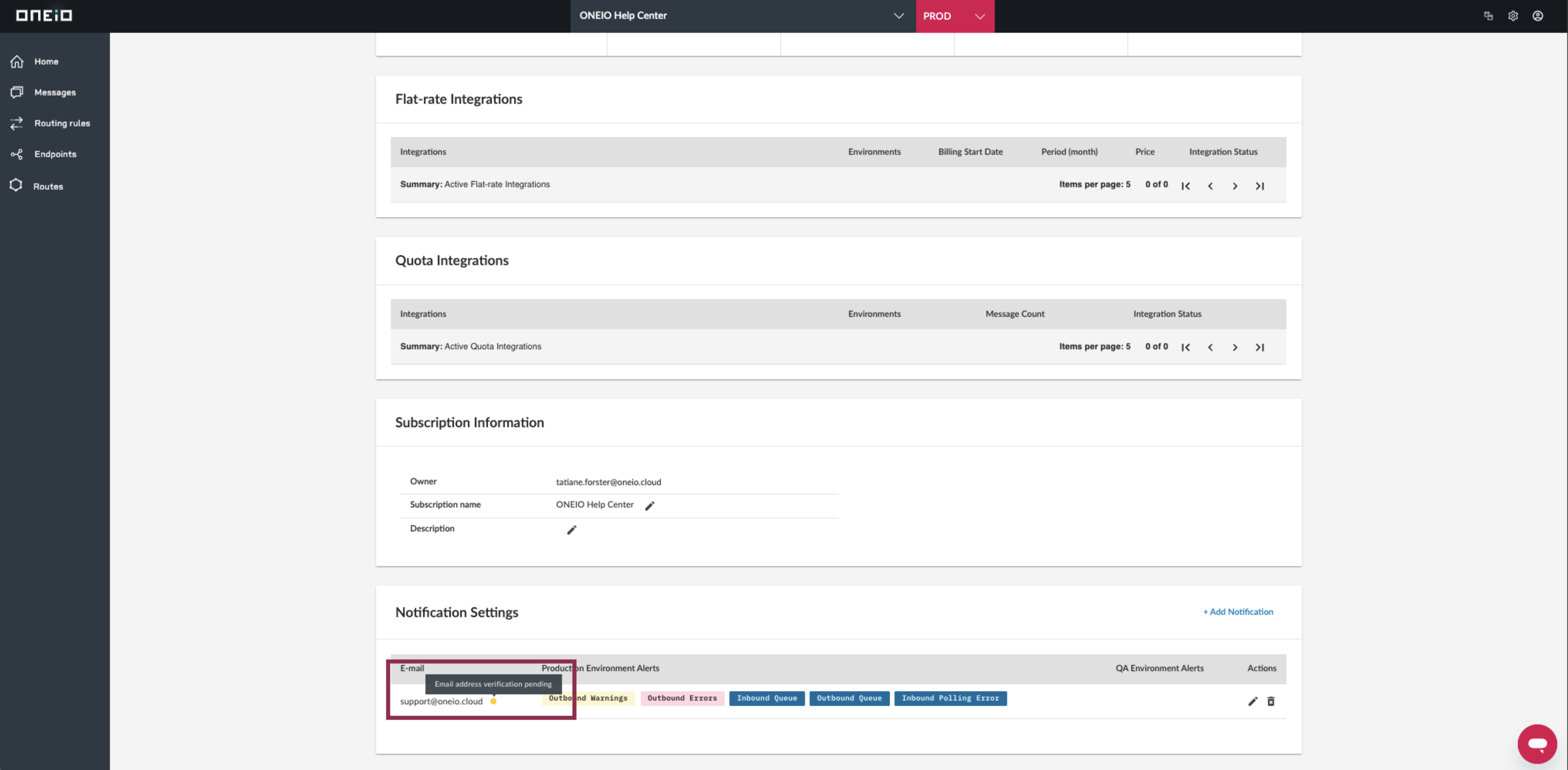Open the translation icon in top bar
The height and width of the screenshot is (770, 1568).
pos(1488,16)
